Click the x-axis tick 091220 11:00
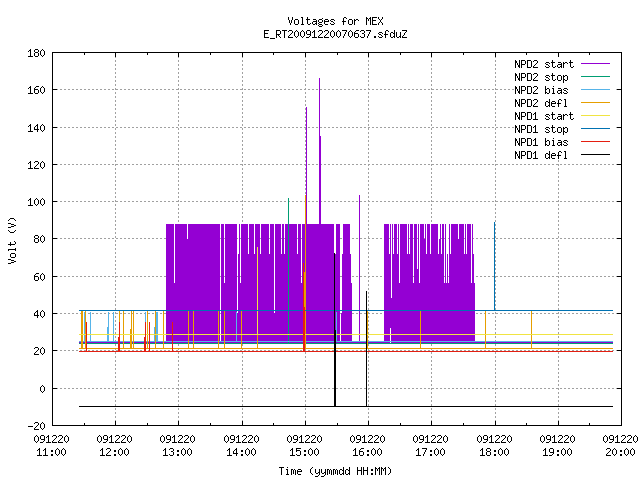640x480 pixels. 51,446
